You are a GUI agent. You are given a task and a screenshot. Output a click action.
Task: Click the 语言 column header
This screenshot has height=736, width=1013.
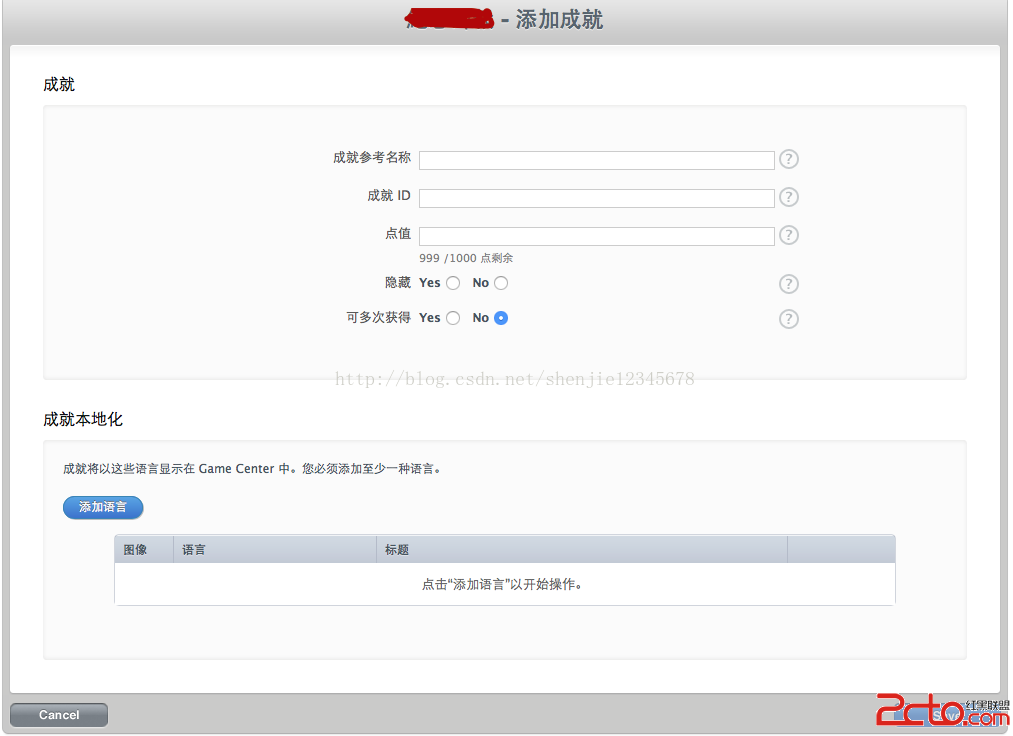(x=275, y=549)
